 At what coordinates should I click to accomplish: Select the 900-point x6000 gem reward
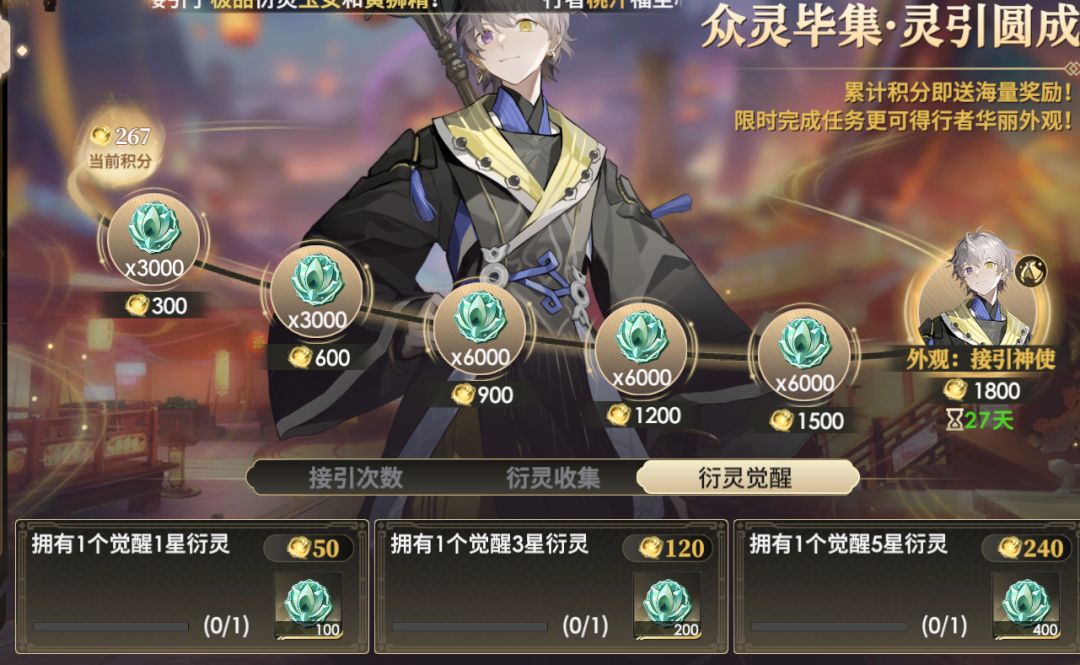[479, 328]
